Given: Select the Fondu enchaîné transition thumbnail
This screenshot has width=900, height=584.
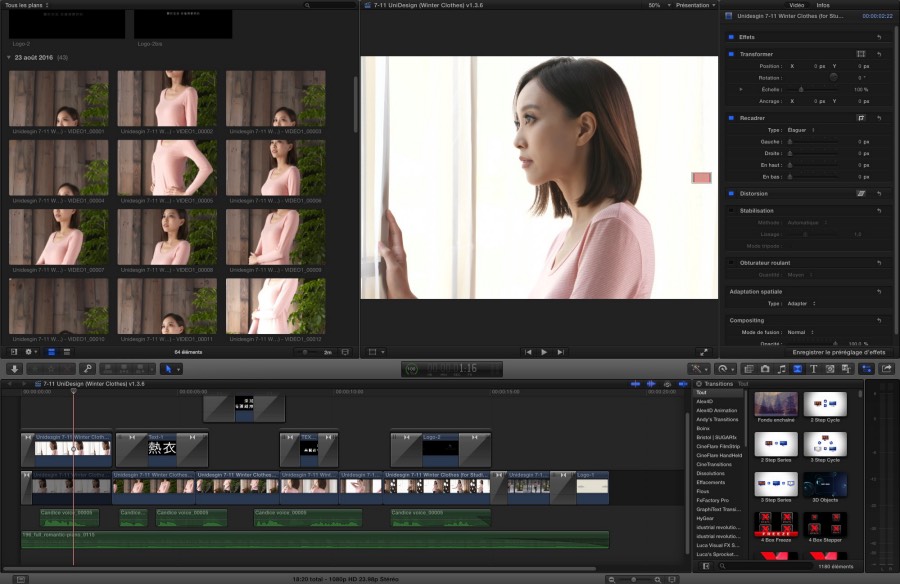Looking at the screenshot, I should click(x=775, y=404).
